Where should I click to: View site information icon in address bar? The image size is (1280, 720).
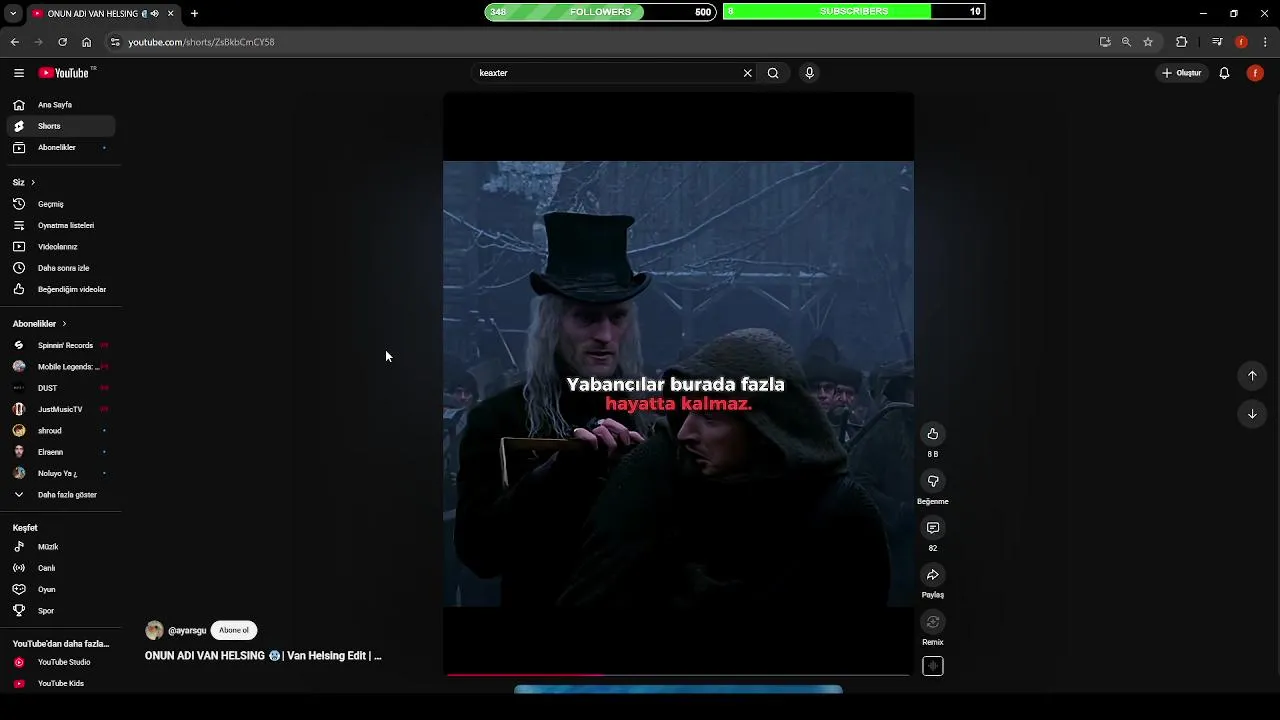115,42
